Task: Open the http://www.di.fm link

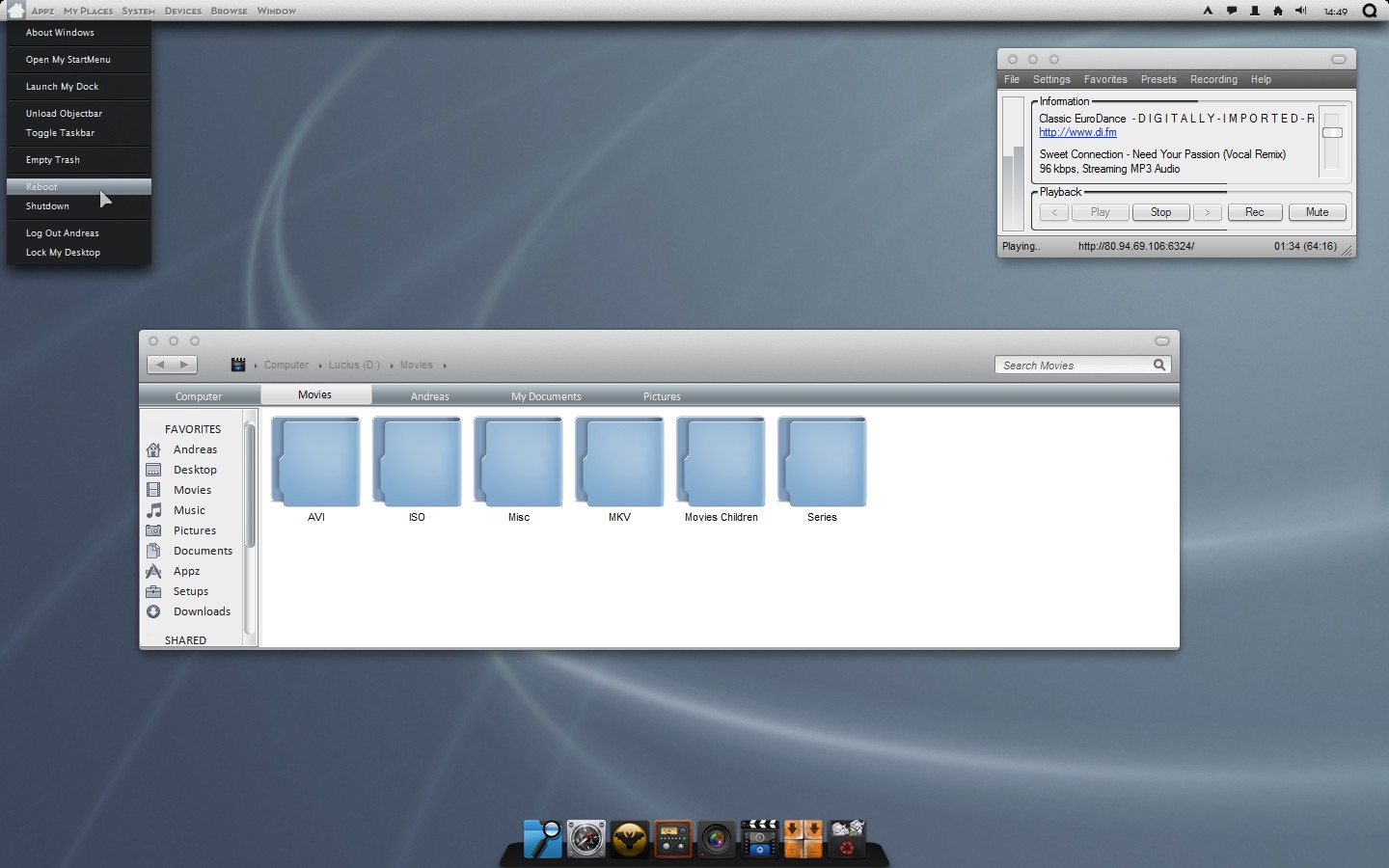Action: [1077, 133]
